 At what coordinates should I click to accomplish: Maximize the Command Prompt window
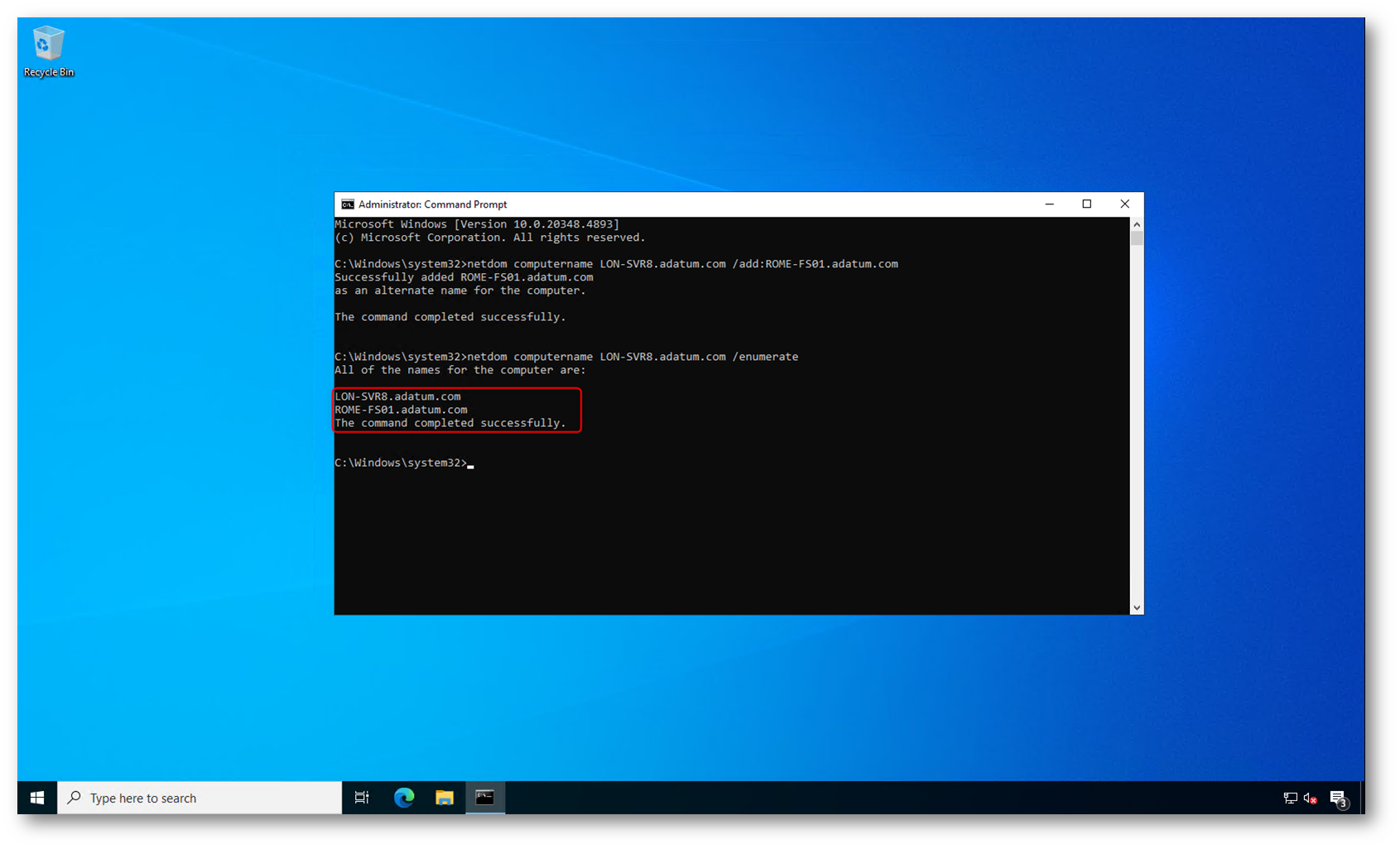1087,204
